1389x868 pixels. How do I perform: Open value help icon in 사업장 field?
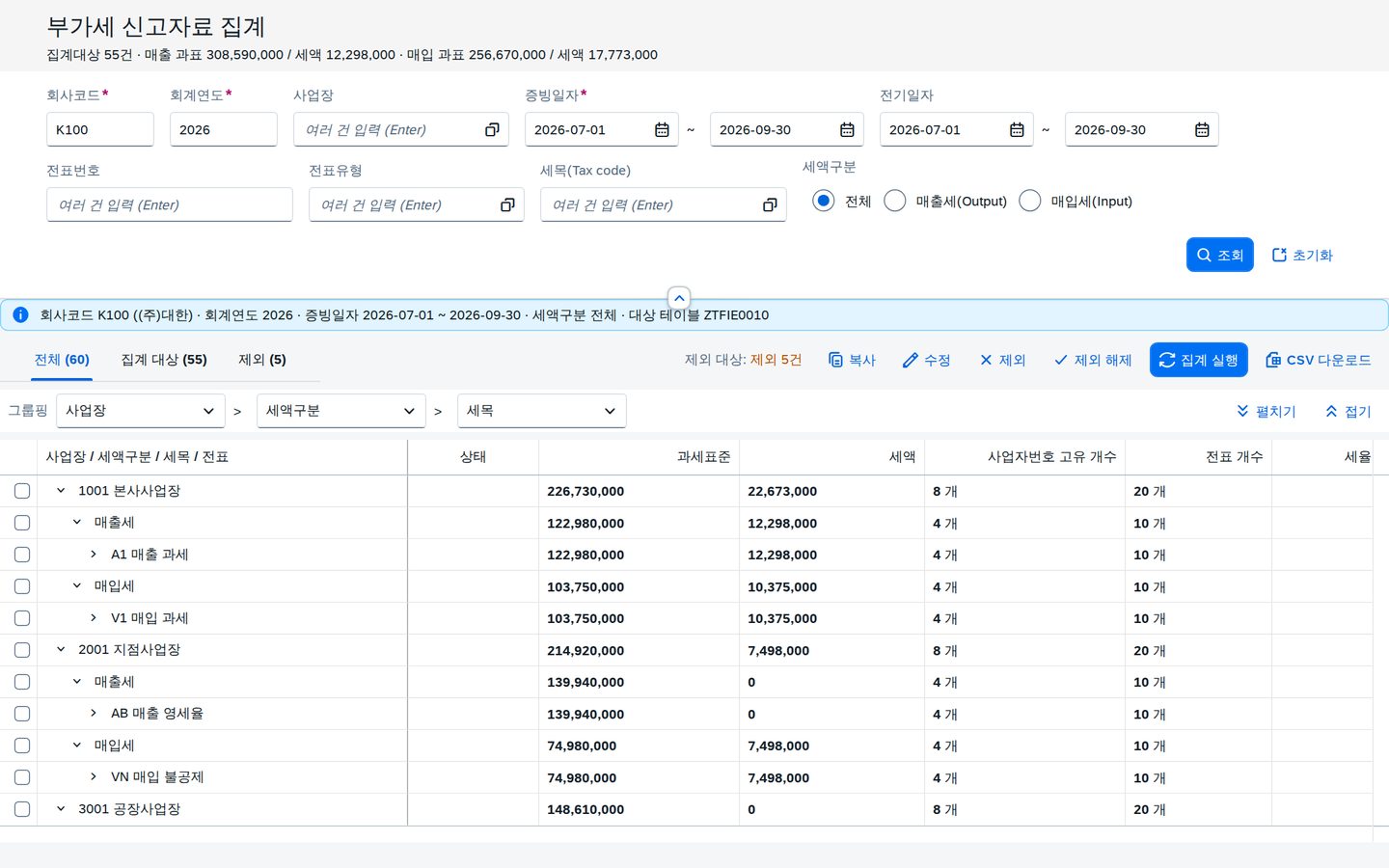492,129
